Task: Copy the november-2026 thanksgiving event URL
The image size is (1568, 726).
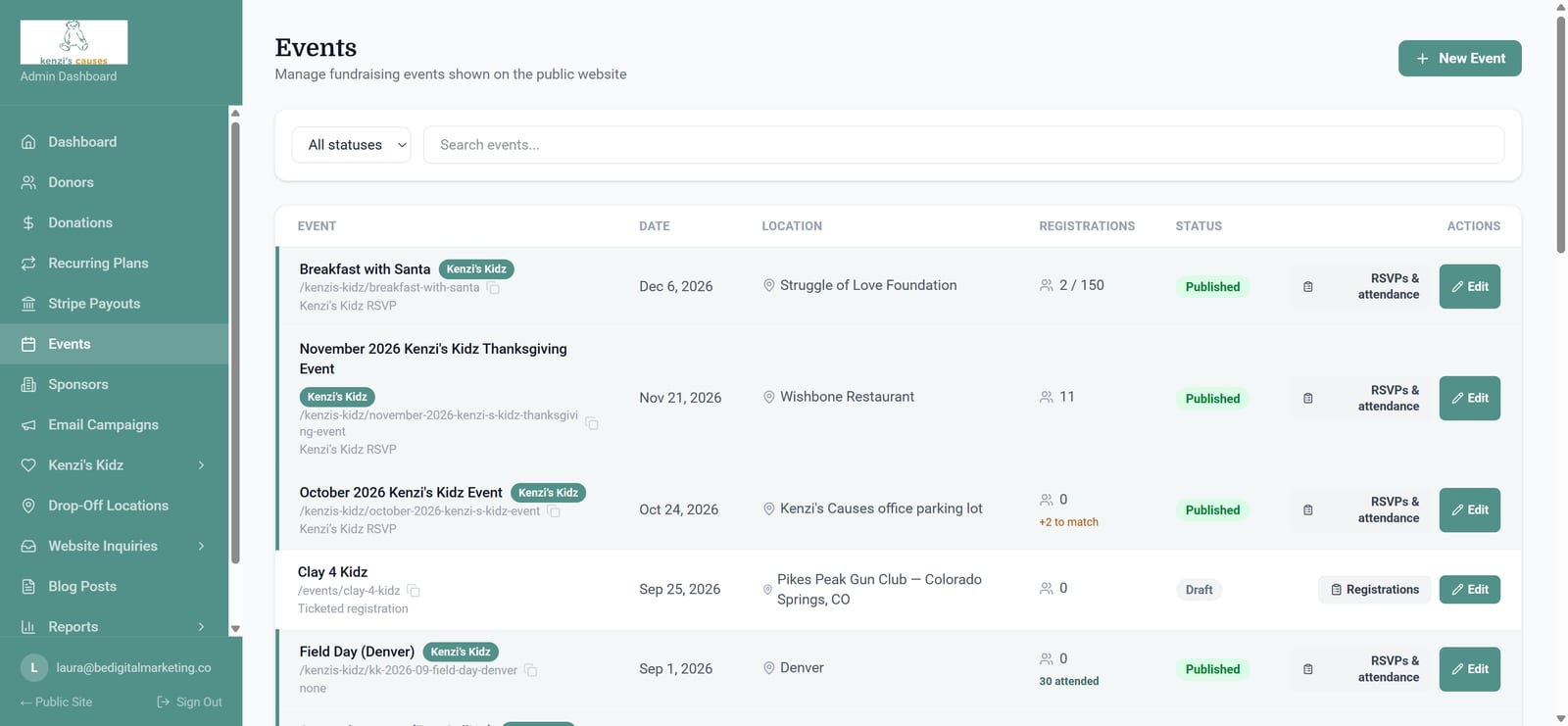Action: tap(592, 423)
